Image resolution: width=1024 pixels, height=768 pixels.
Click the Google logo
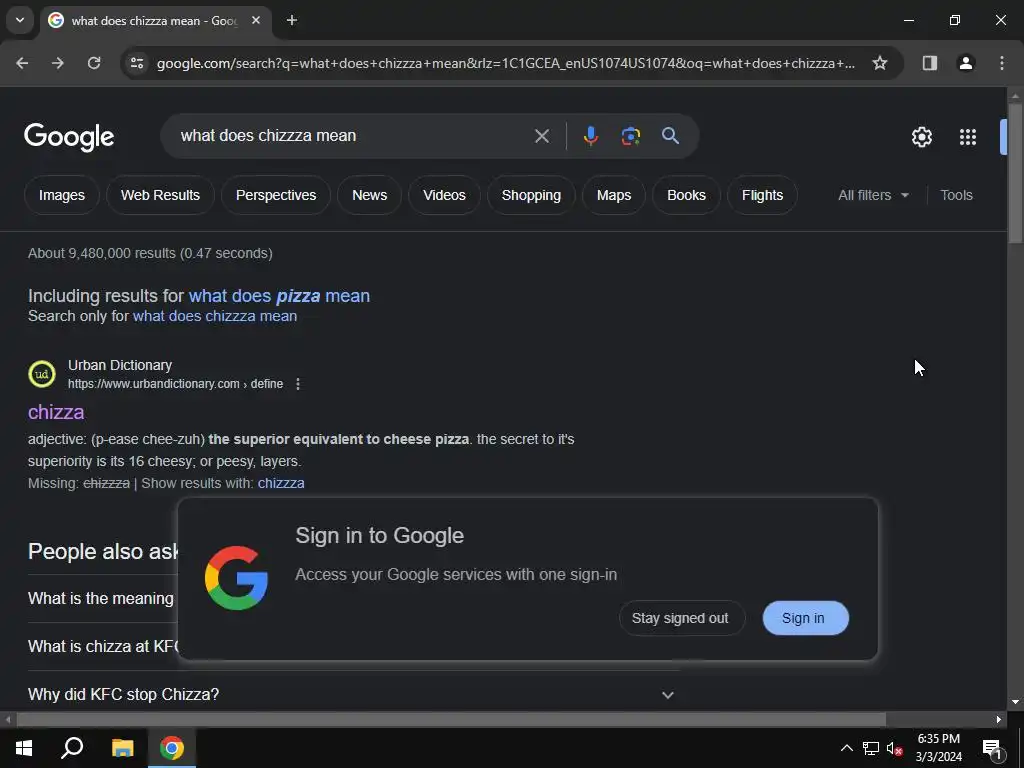[x=69, y=137]
